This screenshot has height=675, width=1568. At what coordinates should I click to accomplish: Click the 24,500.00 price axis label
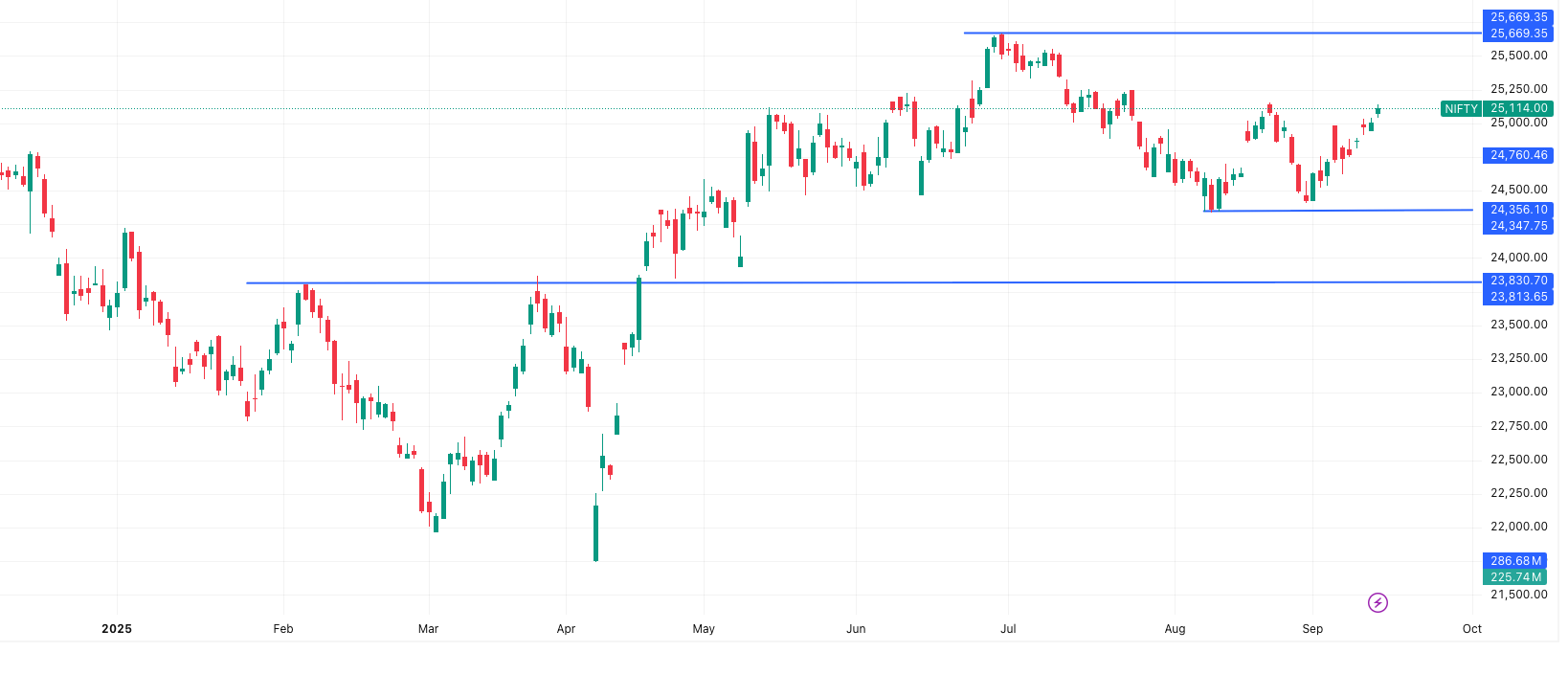[1518, 190]
